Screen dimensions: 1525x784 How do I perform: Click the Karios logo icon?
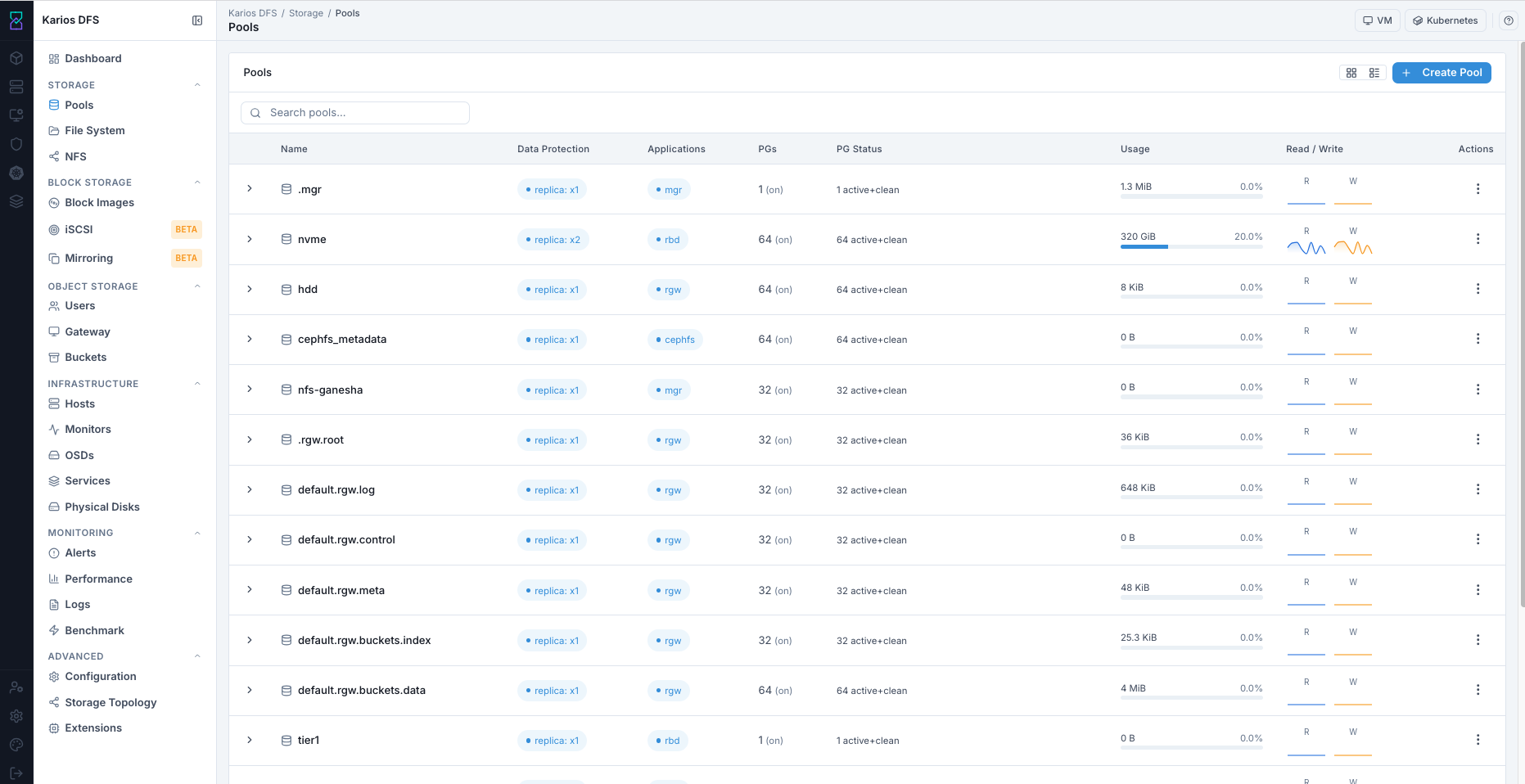pos(16,20)
